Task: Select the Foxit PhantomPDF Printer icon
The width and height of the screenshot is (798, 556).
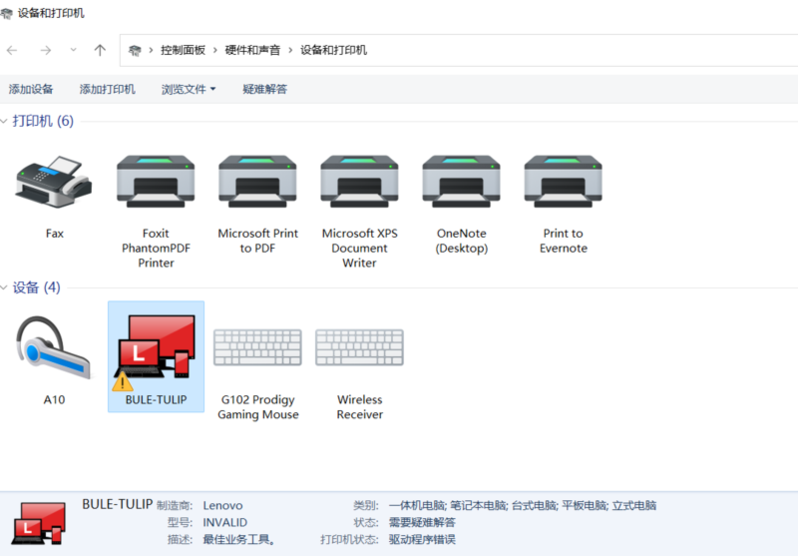Action: point(156,182)
